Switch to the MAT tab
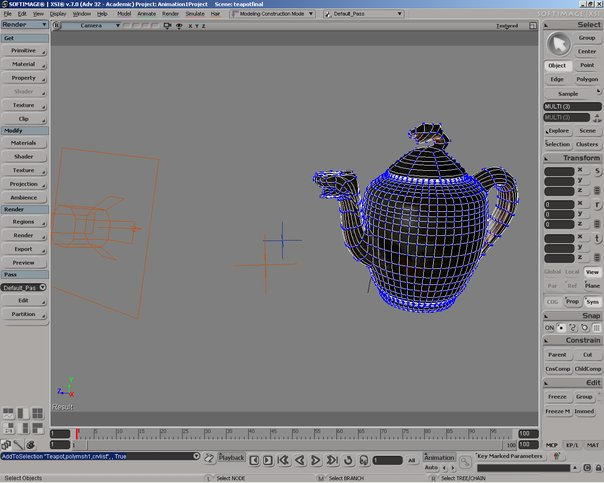Viewport: 604px width, 483px height. click(x=593, y=445)
